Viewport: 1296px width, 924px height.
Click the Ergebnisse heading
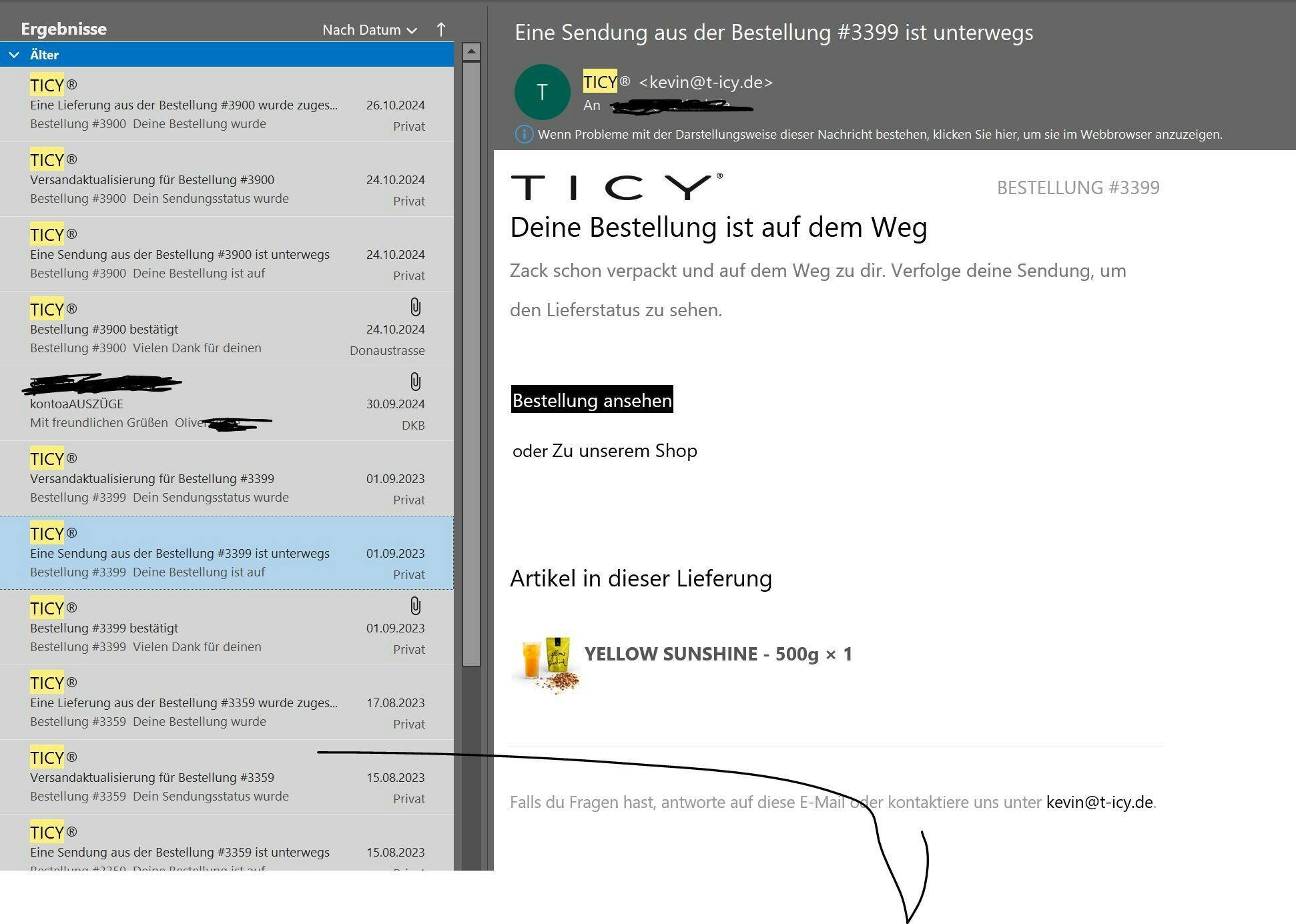(x=64, y=29)
